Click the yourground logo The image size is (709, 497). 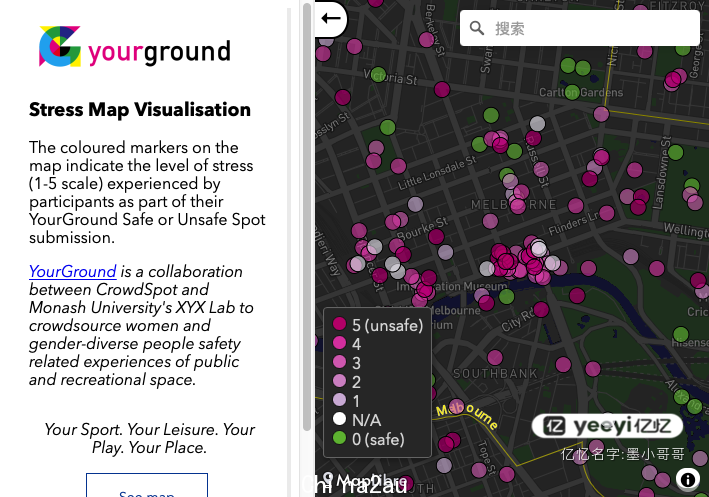click(x=135, y=47)
